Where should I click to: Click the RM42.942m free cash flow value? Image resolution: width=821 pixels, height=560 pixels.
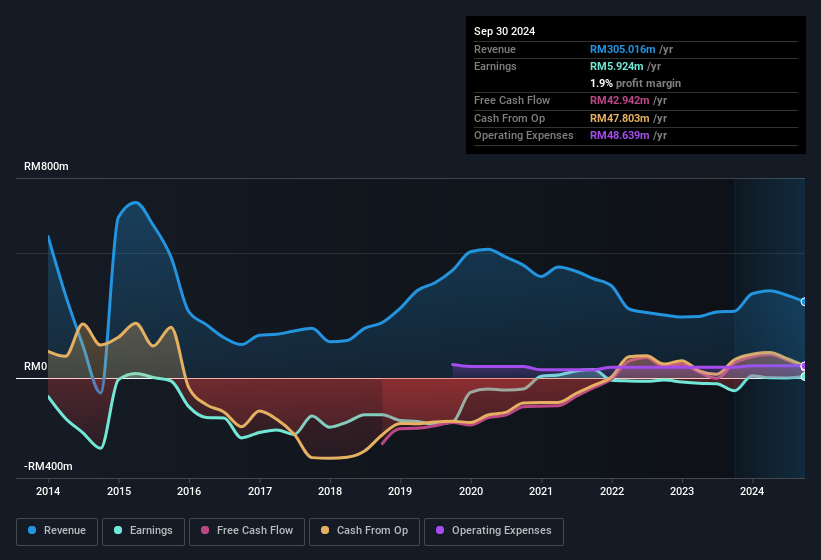(620, 100)
